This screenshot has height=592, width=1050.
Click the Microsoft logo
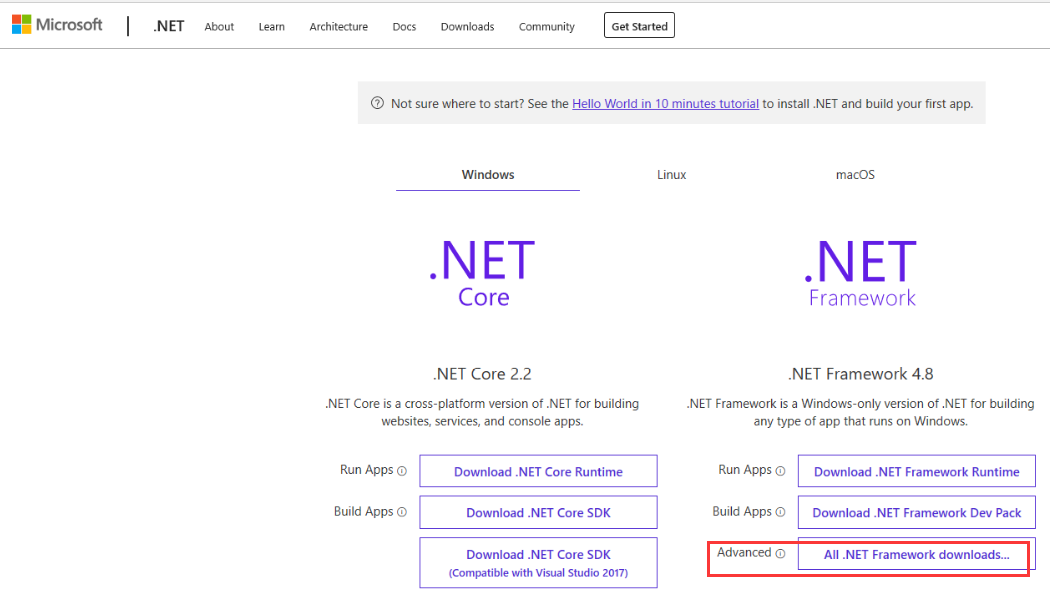[57, 25]
